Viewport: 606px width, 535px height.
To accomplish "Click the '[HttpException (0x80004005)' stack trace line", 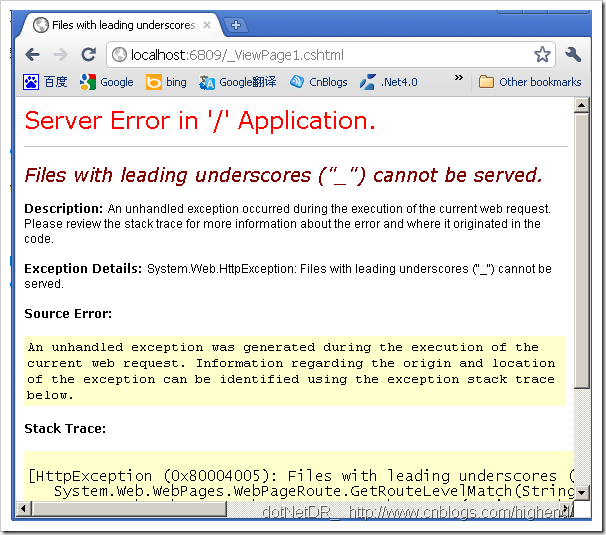I will [301, 475].
